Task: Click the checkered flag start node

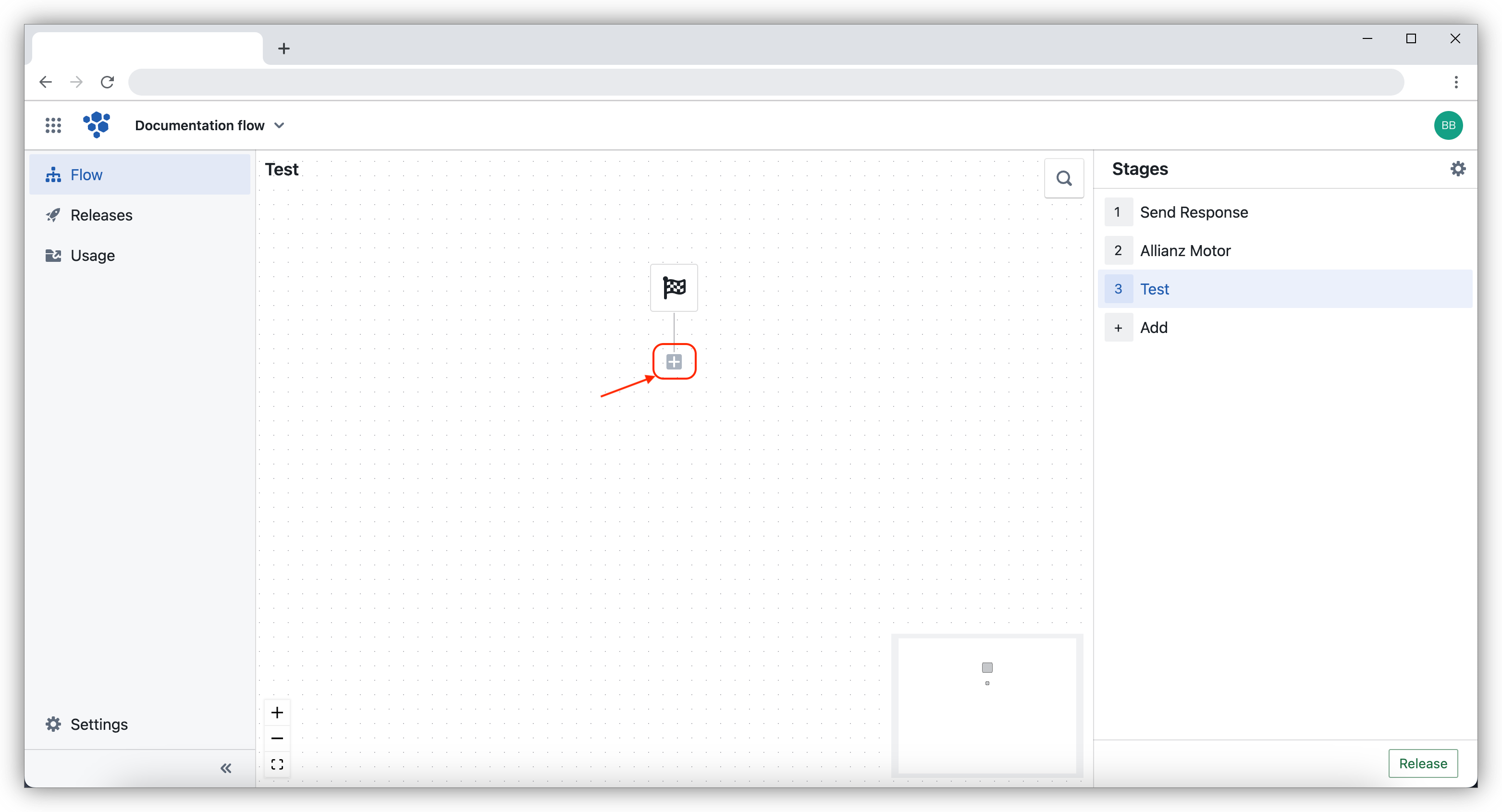Action: pyautogui.click(x=674, y=287)
